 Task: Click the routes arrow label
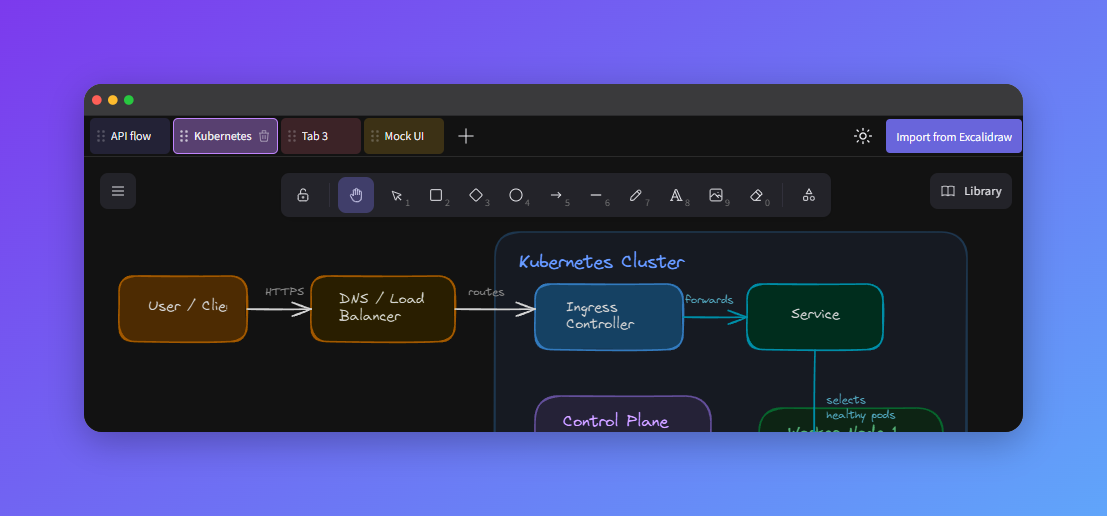pos(486,292)
